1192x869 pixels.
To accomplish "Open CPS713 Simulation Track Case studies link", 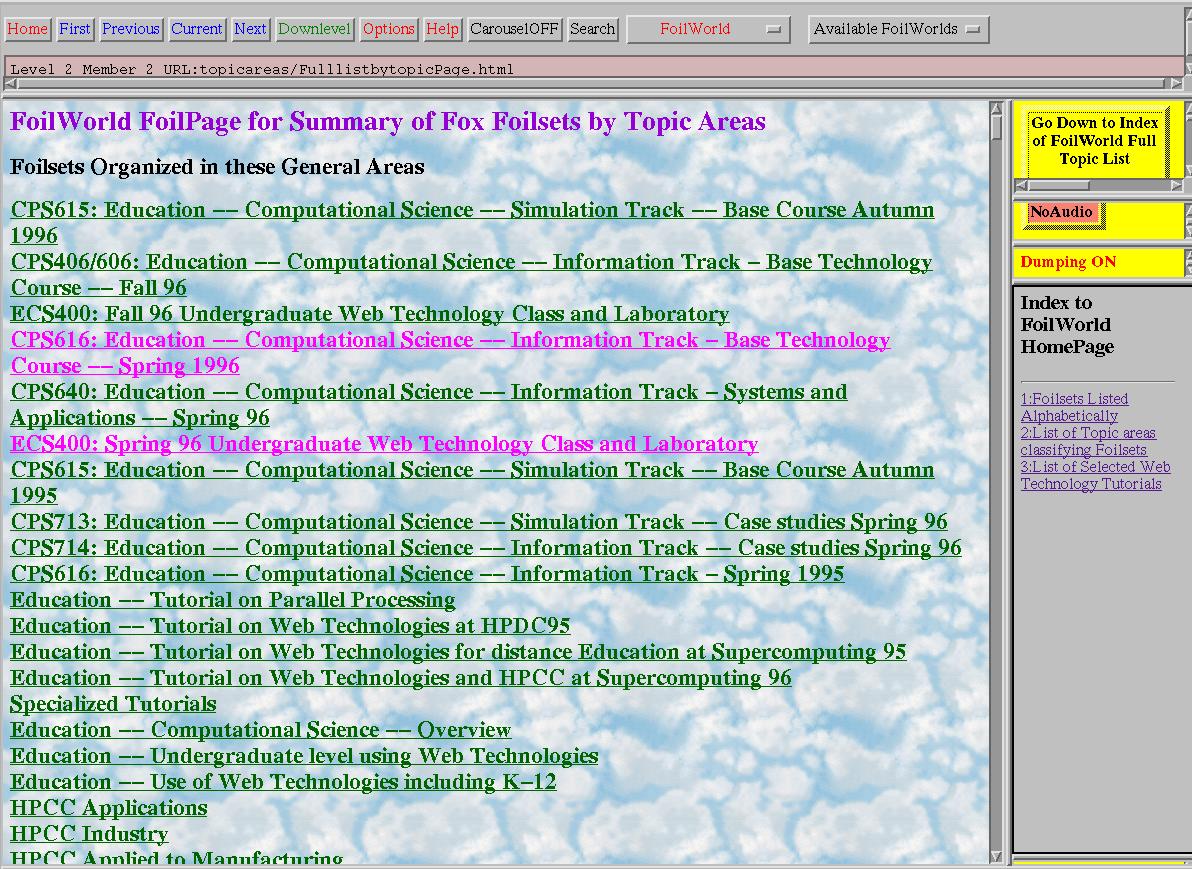I will [x=479, y=522].
